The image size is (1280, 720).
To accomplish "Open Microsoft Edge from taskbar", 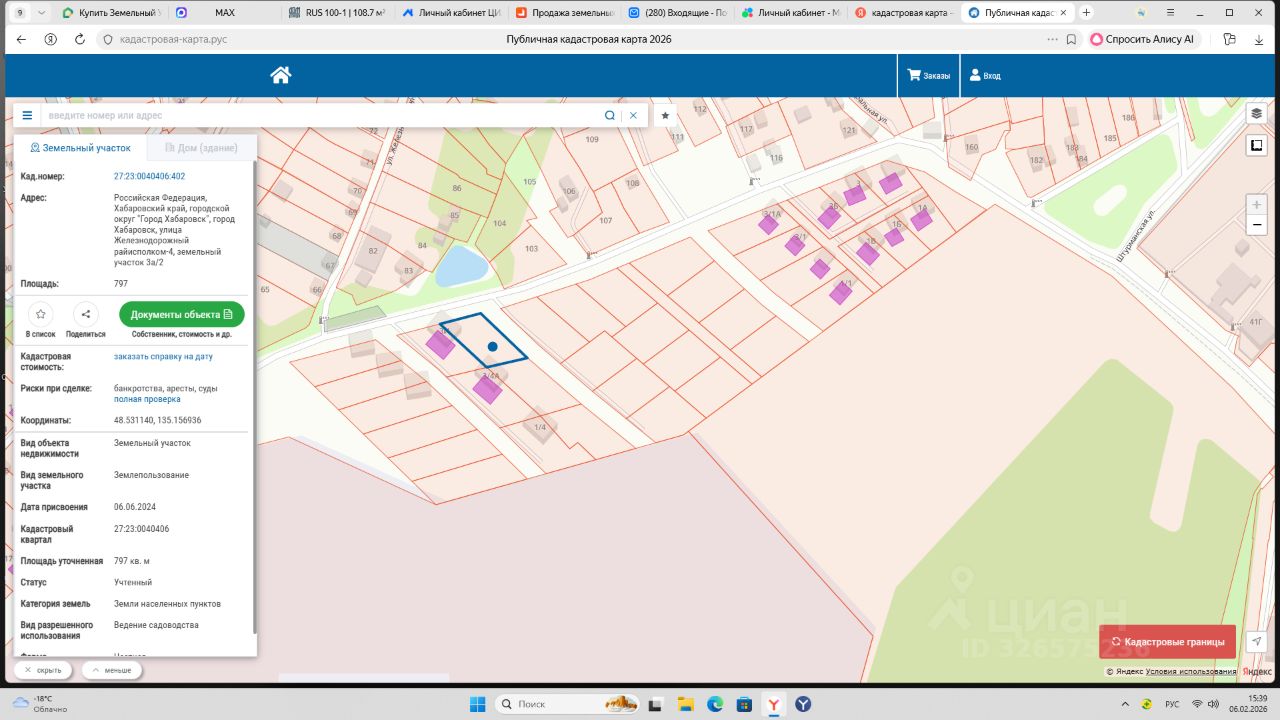I will coord(715,704).
